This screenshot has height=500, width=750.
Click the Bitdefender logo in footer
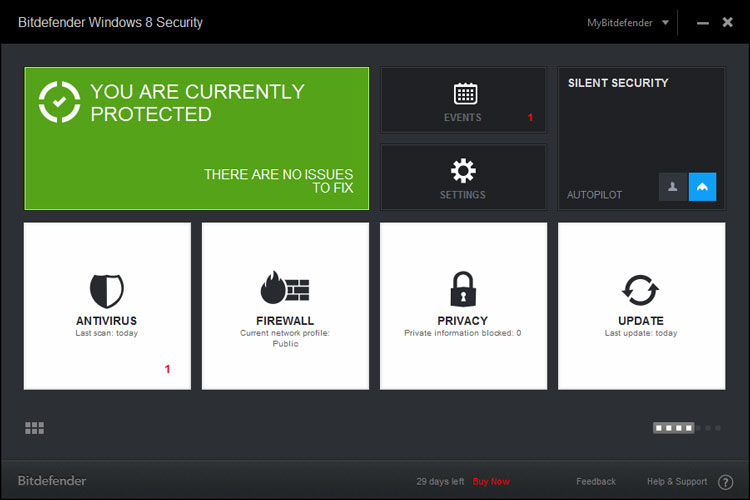[52, 480]
